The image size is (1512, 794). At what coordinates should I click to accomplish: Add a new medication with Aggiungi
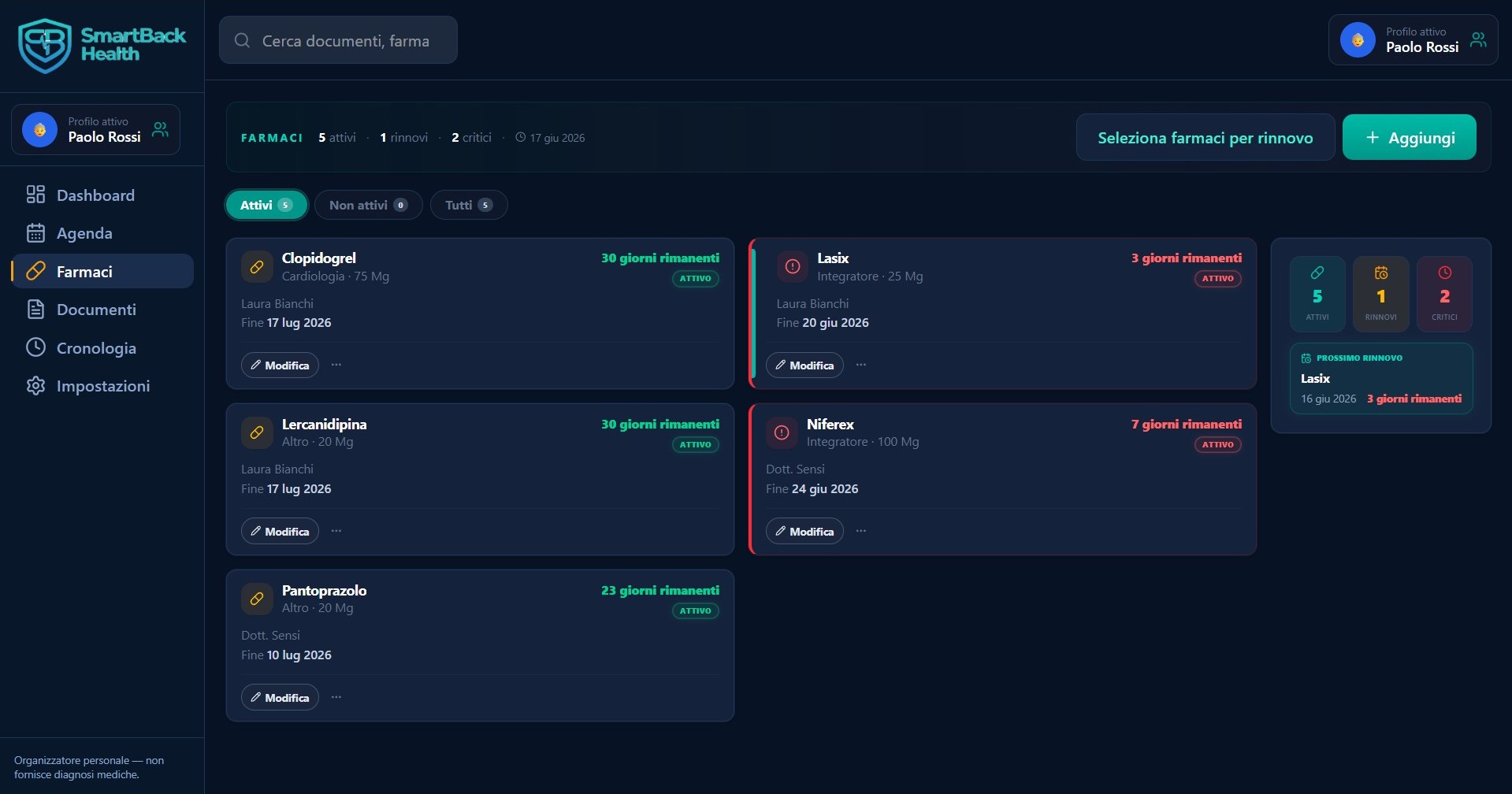[x=1409, y=137]
